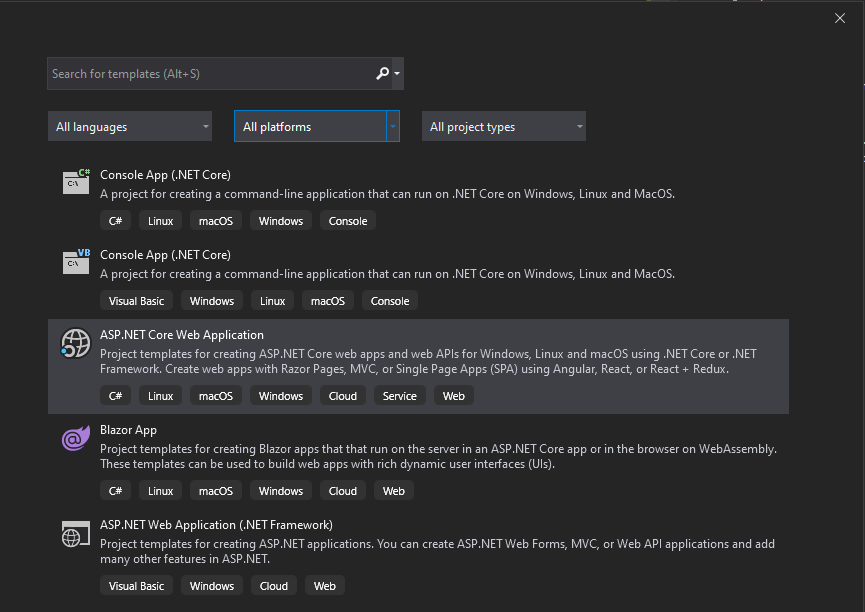Click the Cloud tag under Blazor App
The image size is (865, 612).
(x=343, y=491)
